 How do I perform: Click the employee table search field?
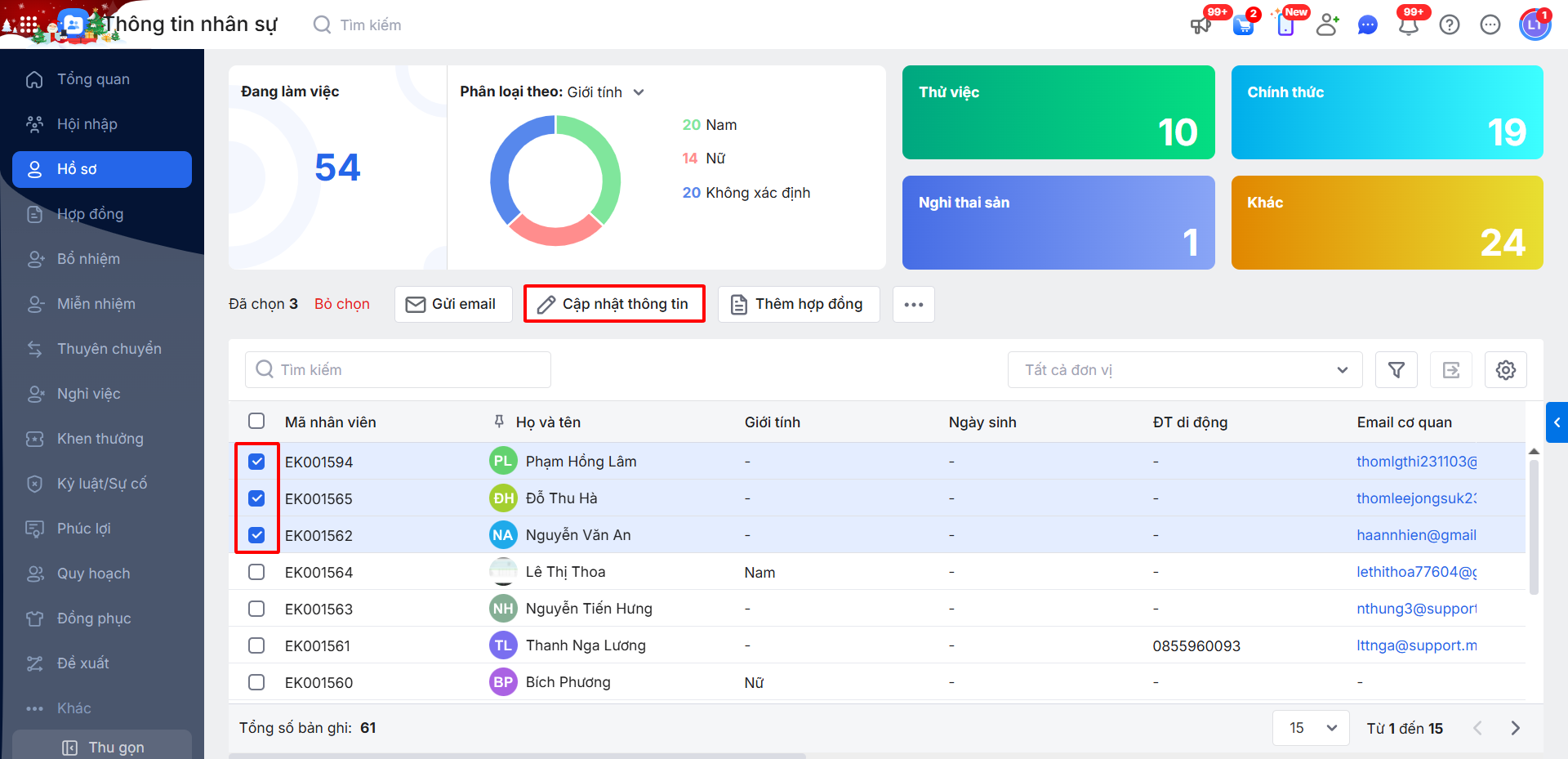pos(399,370)
